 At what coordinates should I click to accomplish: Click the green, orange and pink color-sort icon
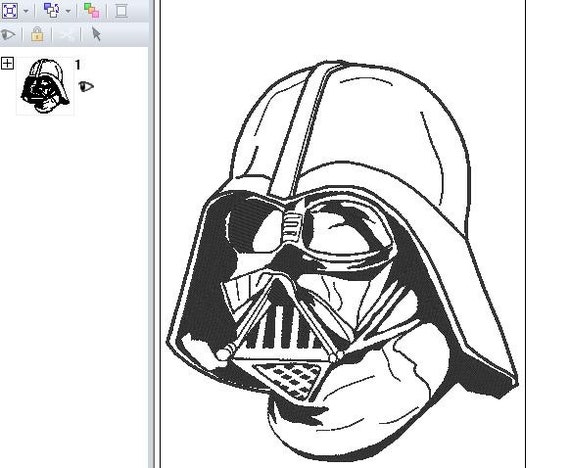pos(91,11)
